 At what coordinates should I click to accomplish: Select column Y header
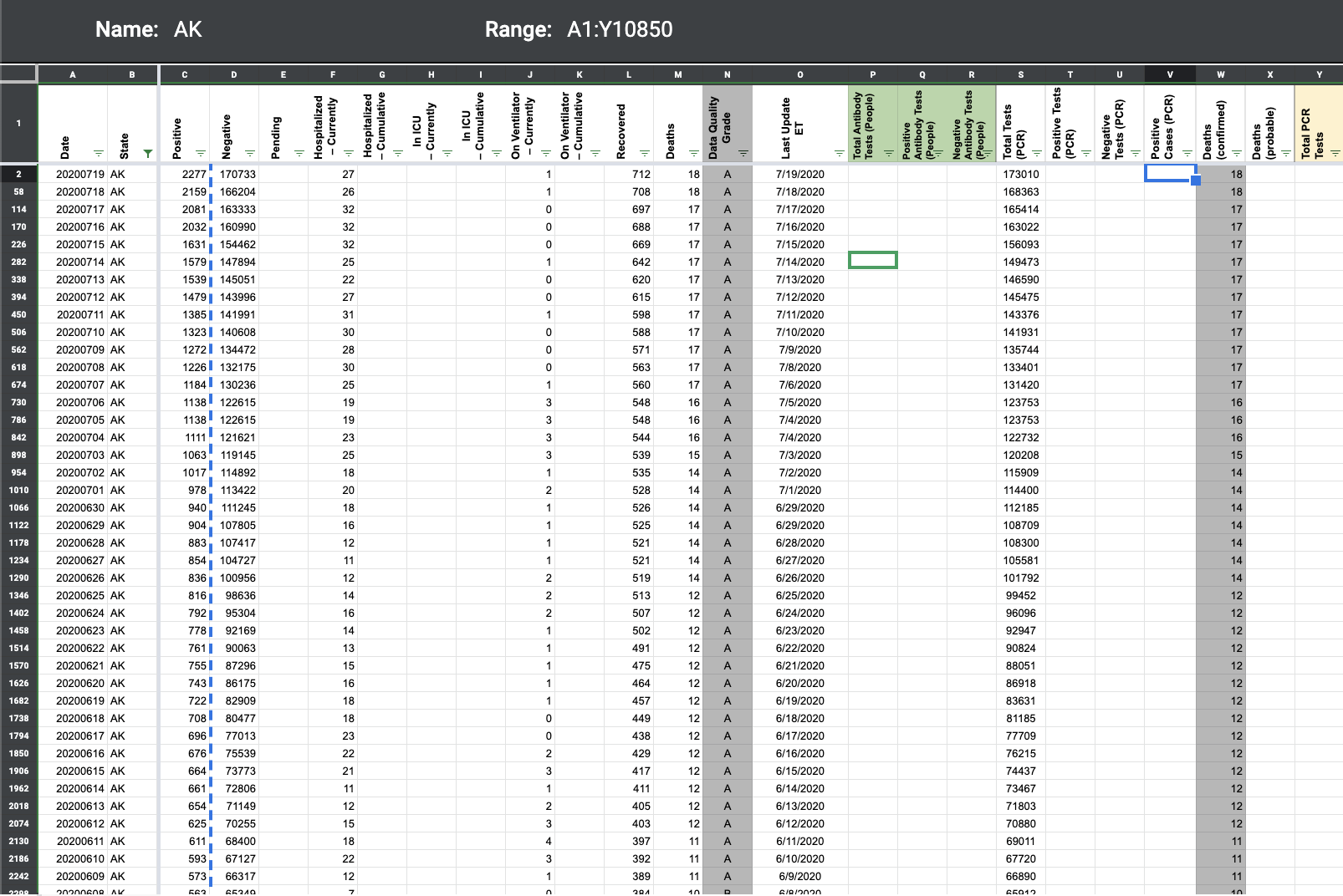[1320, 74]
